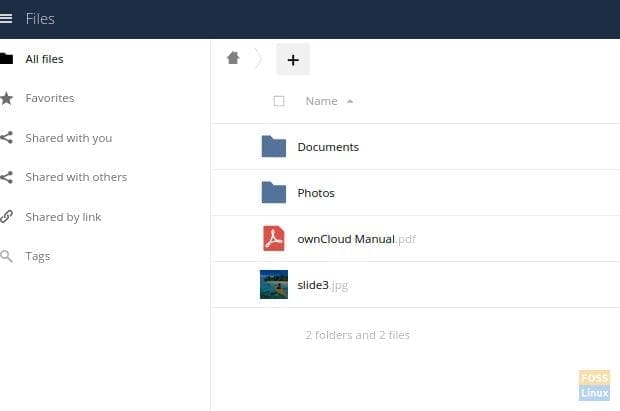
Task: Toggle the Name sort direction arrow
Action: (350, 101)
